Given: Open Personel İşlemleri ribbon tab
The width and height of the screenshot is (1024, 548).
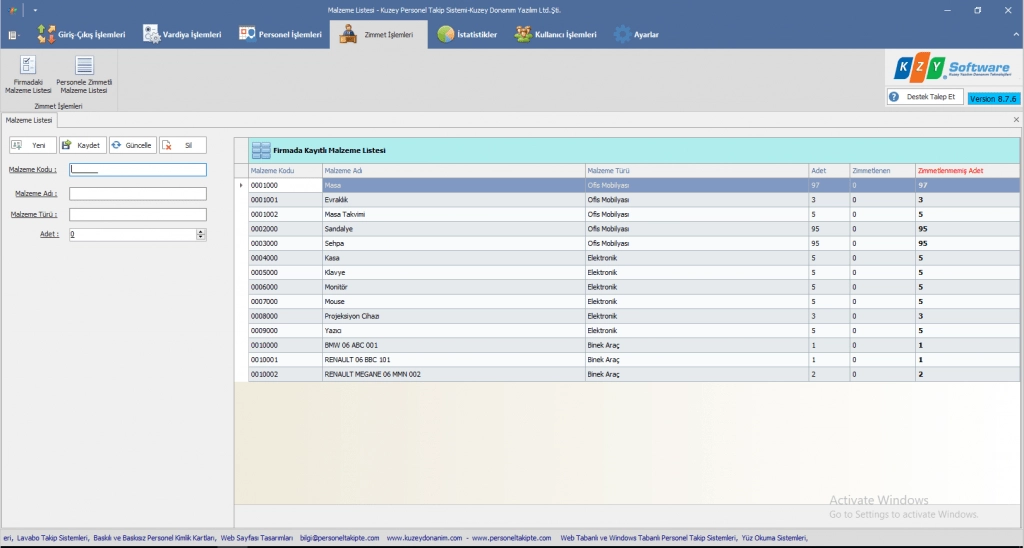Looking at the screenshot, I should 281,35.
